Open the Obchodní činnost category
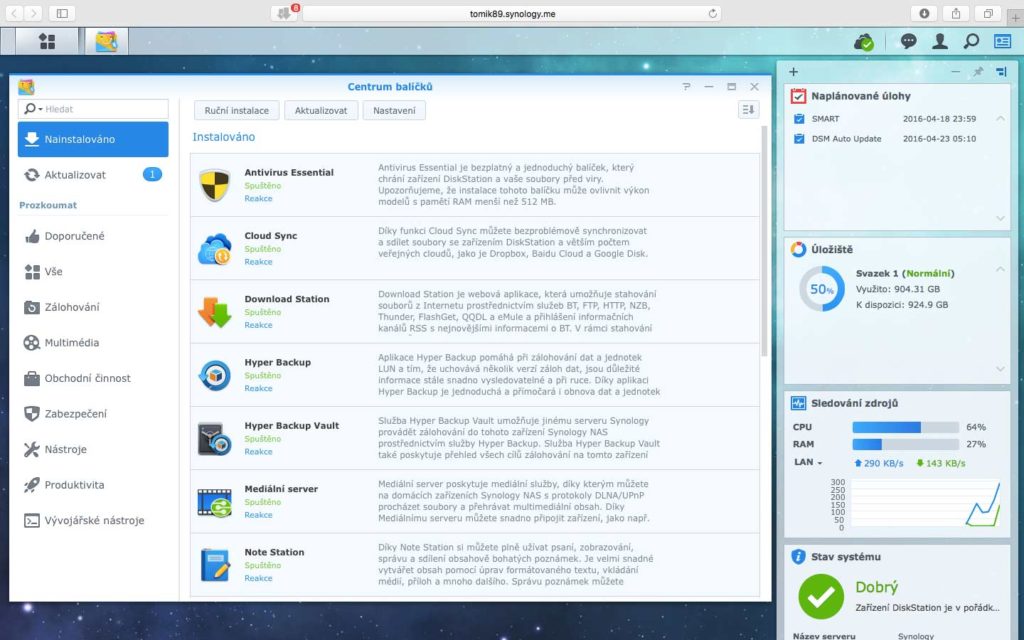The image size is (1024, 640). (x=93, y=378)
